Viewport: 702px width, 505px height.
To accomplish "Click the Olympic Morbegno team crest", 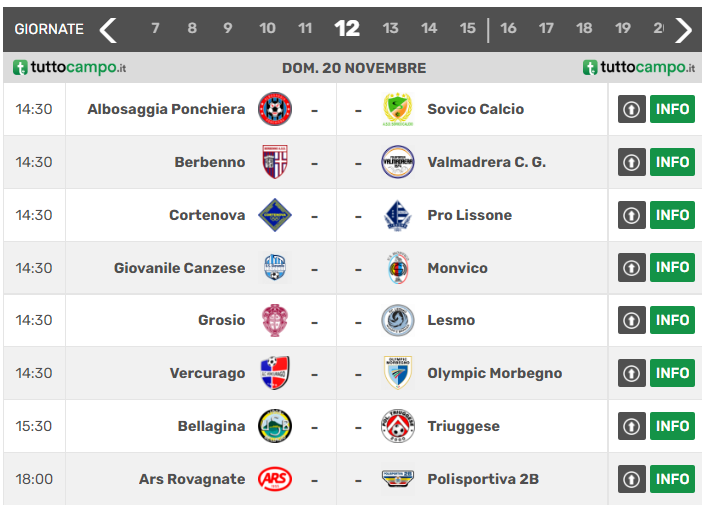I will tap(397, 373).
